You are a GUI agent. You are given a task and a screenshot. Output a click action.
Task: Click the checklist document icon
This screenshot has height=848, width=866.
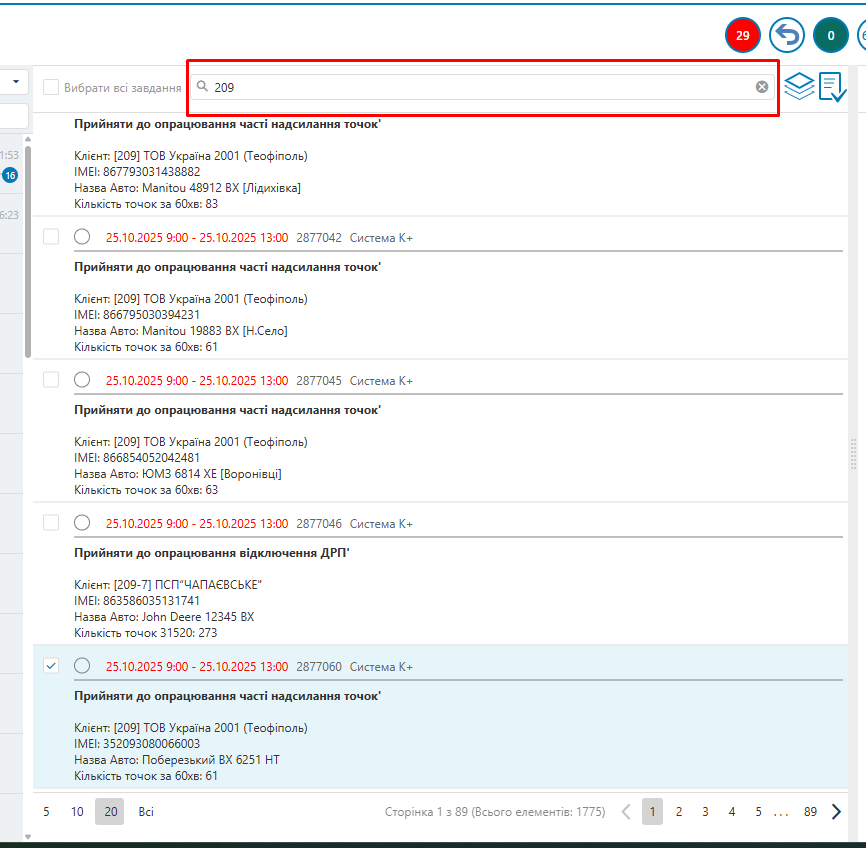pos(832,87)
